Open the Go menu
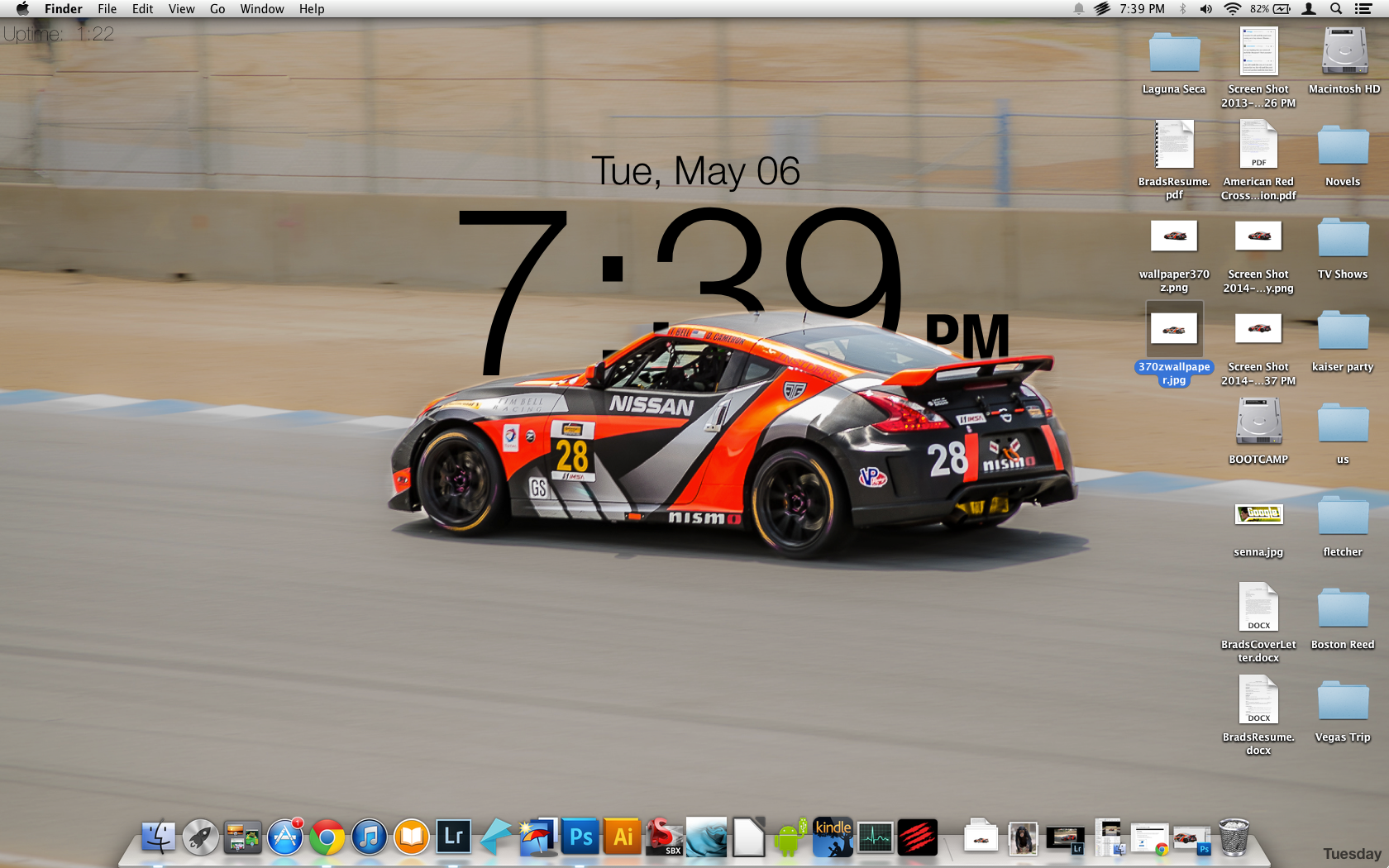 pyautogui.click(x=217, y=9)
